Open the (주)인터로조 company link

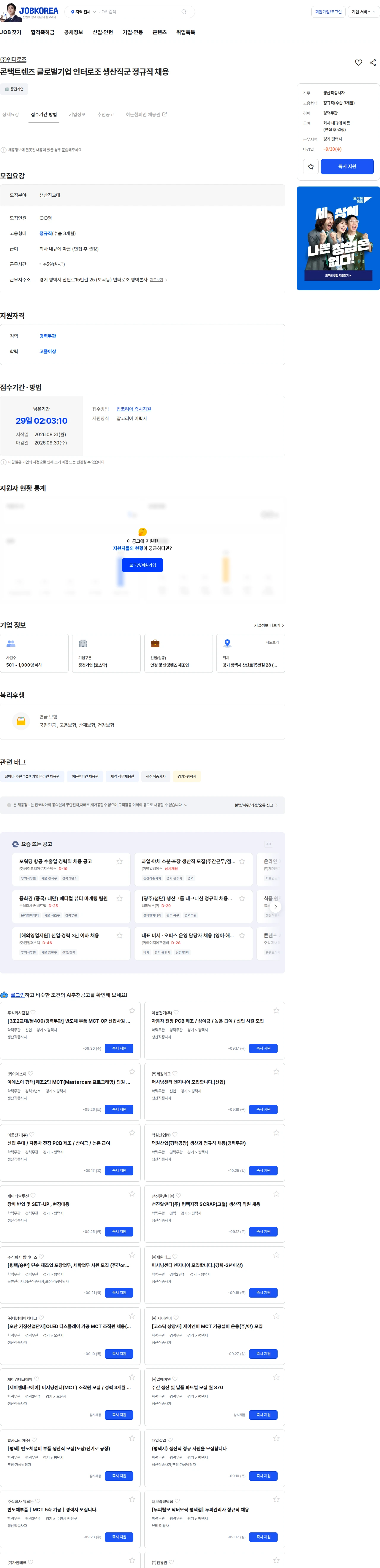(13, 60)
